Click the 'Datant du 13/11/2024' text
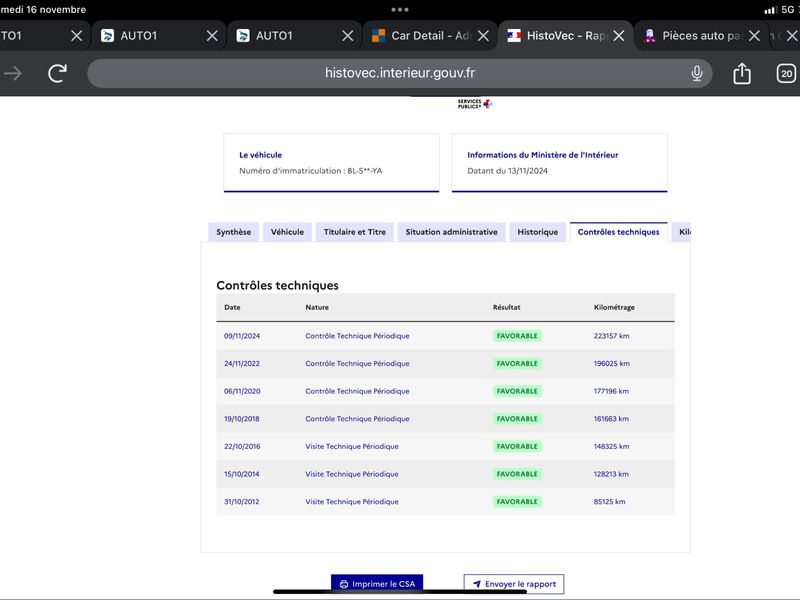The image size is (800, 600). (x=507, y=170)
